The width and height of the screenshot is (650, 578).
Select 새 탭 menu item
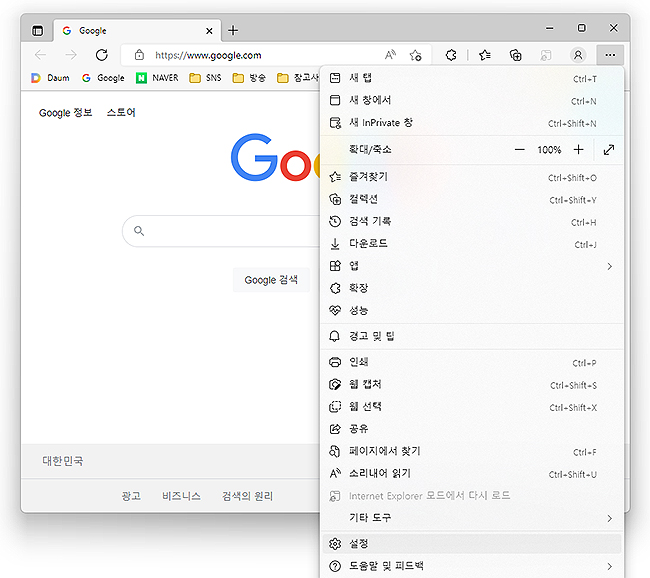coord(472,78)
